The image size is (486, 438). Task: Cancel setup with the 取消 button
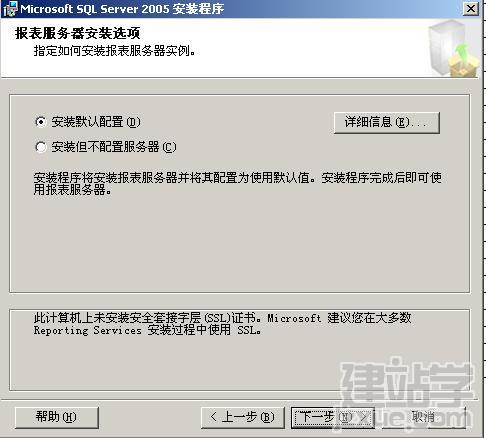pyautogui.click(x=423, y=417)
